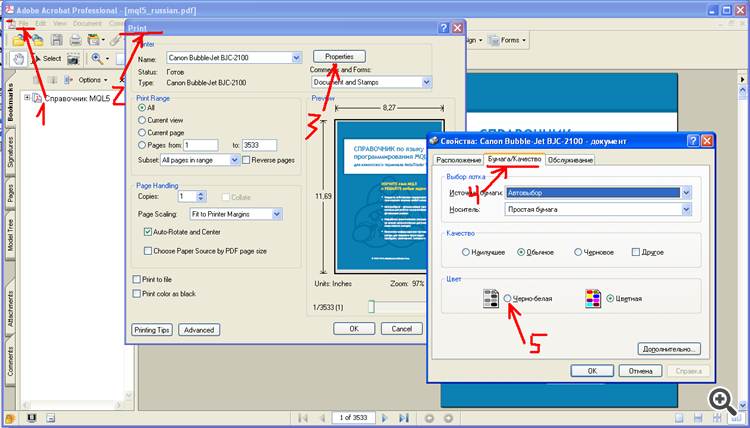Screen dimensions: 750x428
Task: Select Pages from radio button
Action: tap(142, 145)
